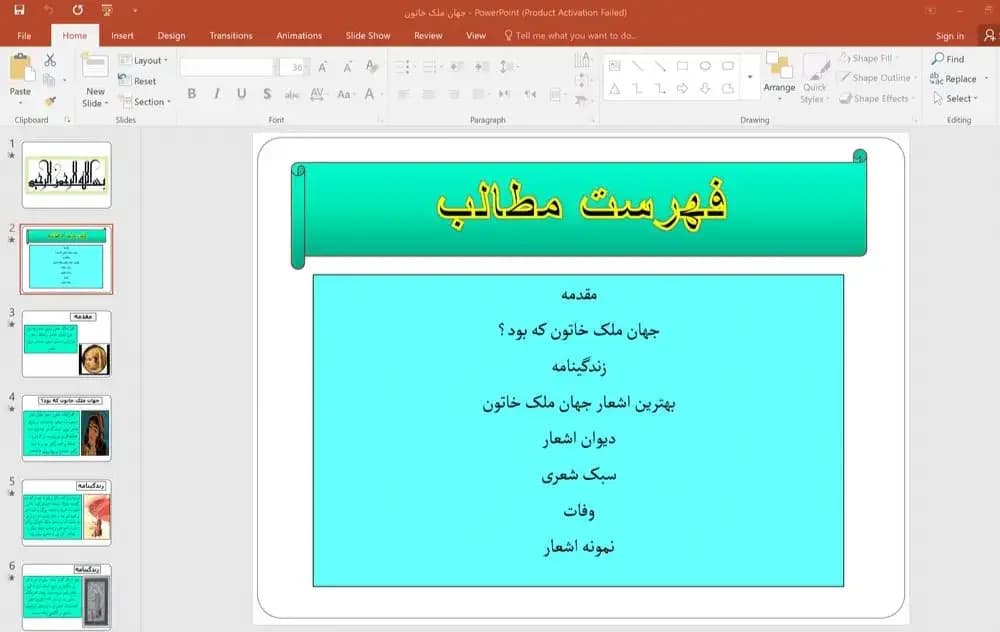Open Change Case Aa menu
The height and width of the screenshot is (632, 1000).
tap(344, 94)
